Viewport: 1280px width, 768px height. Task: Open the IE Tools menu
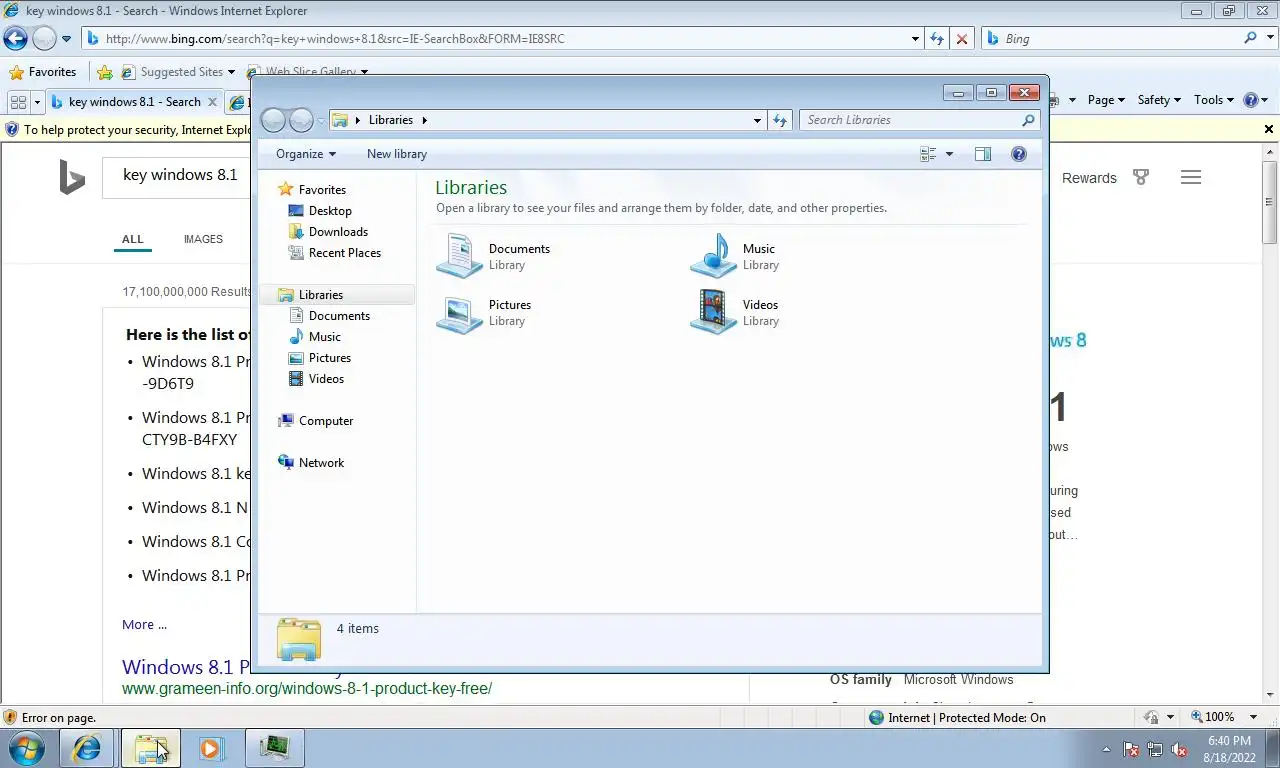(1214, 100)
